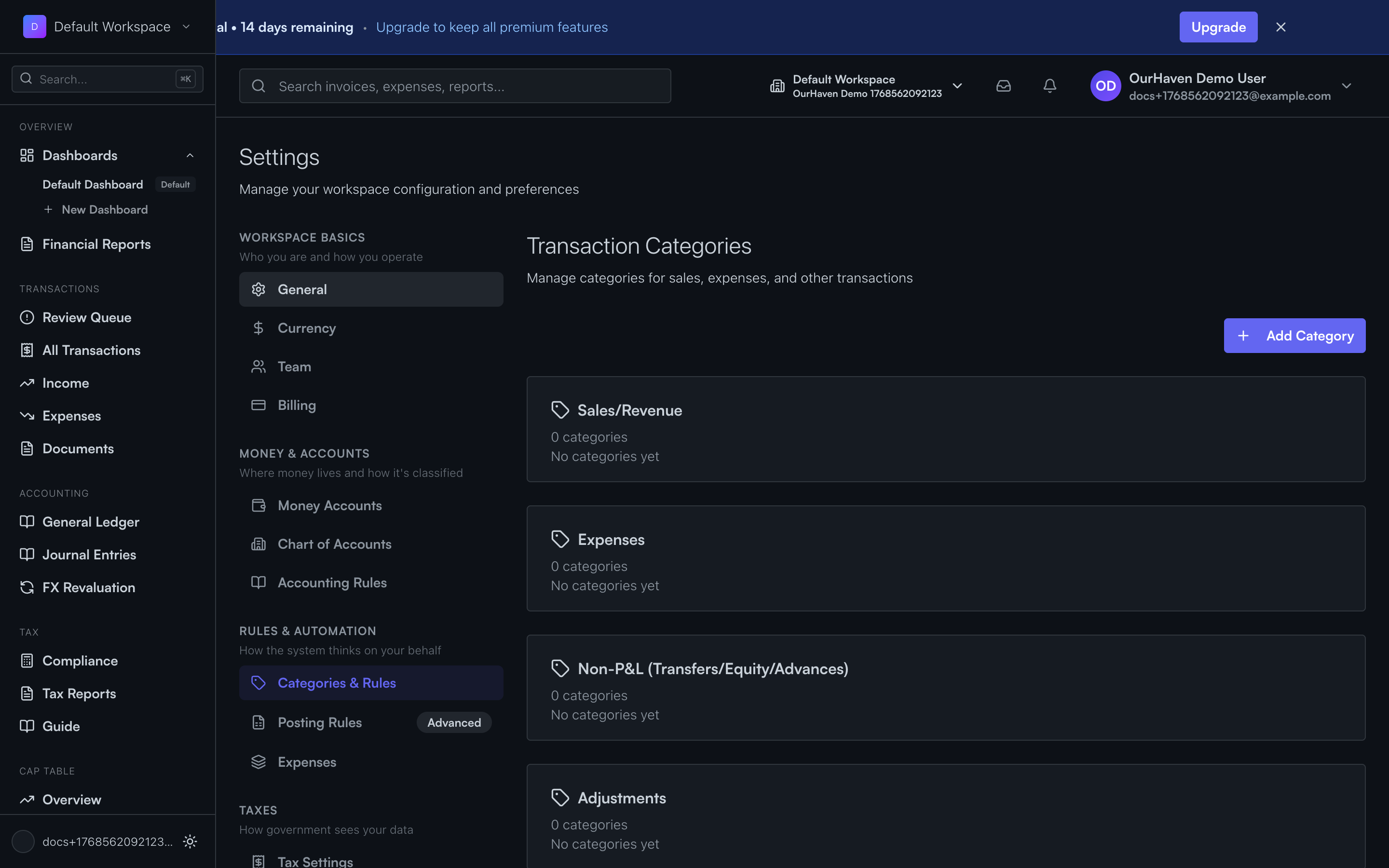Collapse the Dashboards section
The height and width of the screenshot is (868, 1389).
coord(190,155)
